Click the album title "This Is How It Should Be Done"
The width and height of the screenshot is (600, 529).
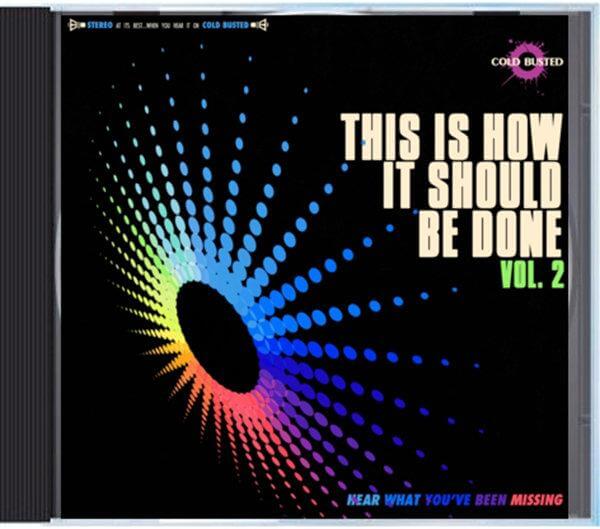452,185
